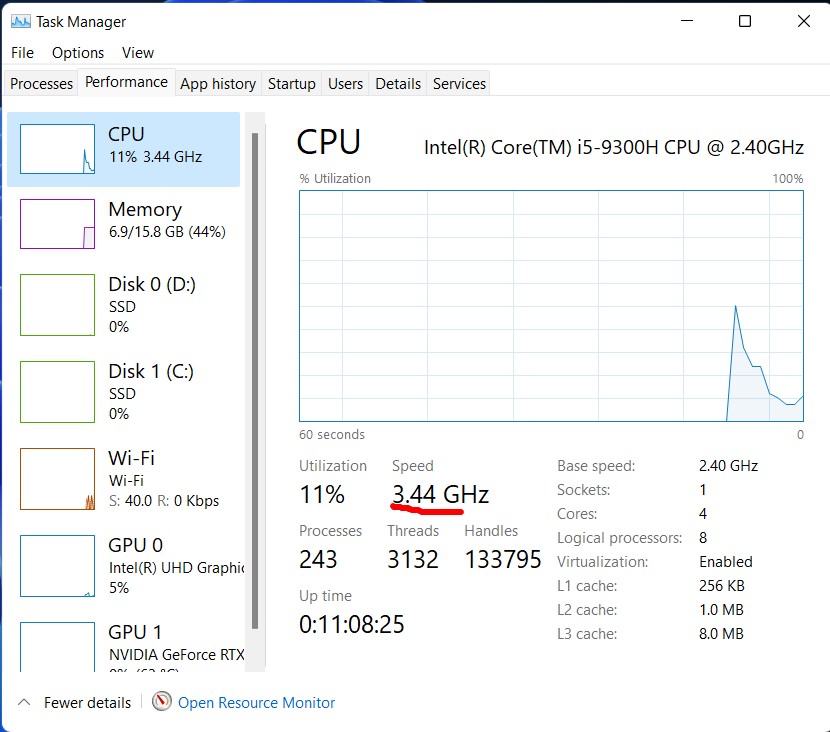Select the Memory mini graph thumbnail
Screen dimensions: 830x732
[x=57, y=224]
